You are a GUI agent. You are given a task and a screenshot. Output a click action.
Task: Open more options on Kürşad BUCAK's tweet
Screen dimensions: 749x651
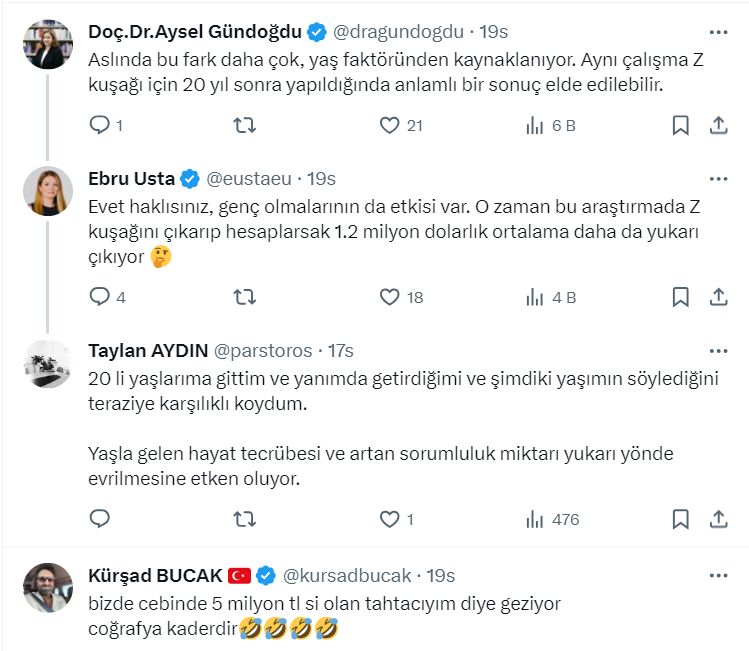tap(718, 575)
